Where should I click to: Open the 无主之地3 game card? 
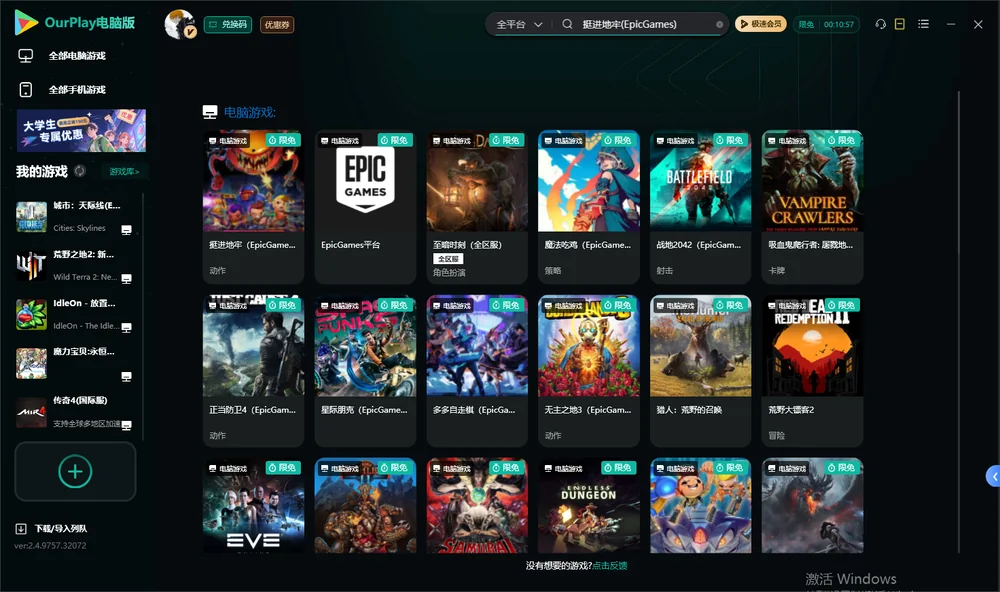(x=589, y=371)
